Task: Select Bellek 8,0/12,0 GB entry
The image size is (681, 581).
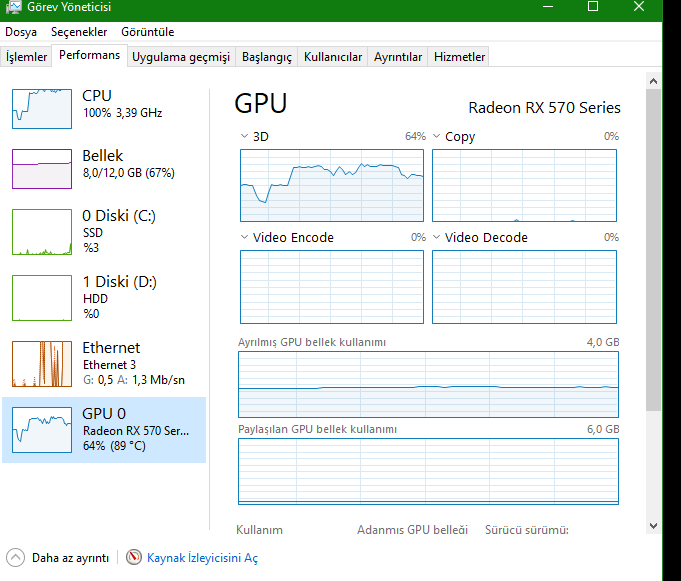Action: click(104, 169)
